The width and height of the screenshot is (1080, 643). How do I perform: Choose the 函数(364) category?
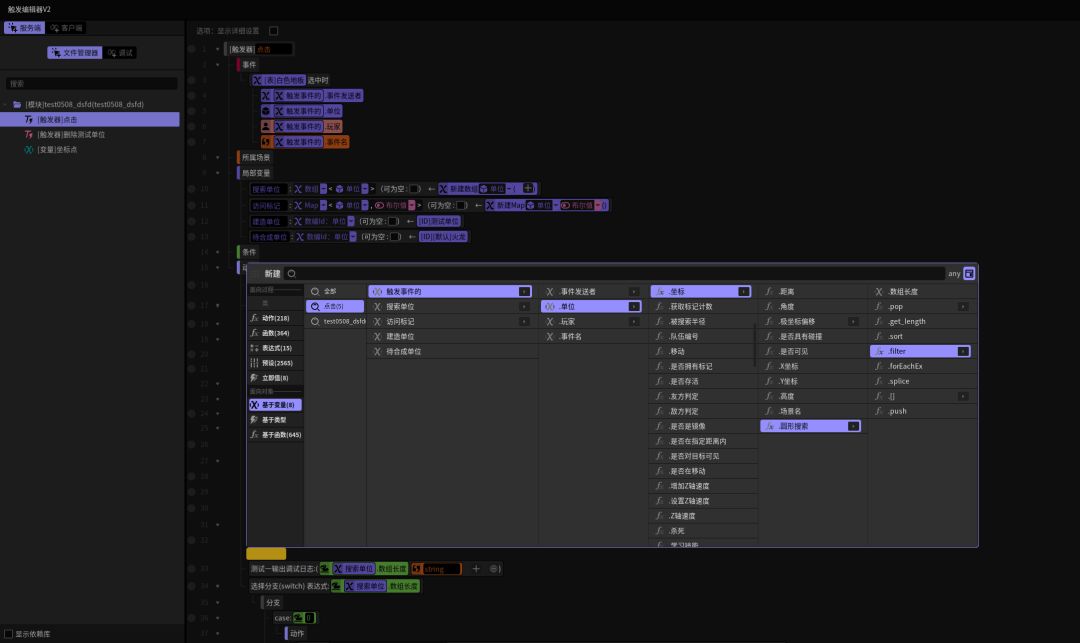tap(275, 333)
